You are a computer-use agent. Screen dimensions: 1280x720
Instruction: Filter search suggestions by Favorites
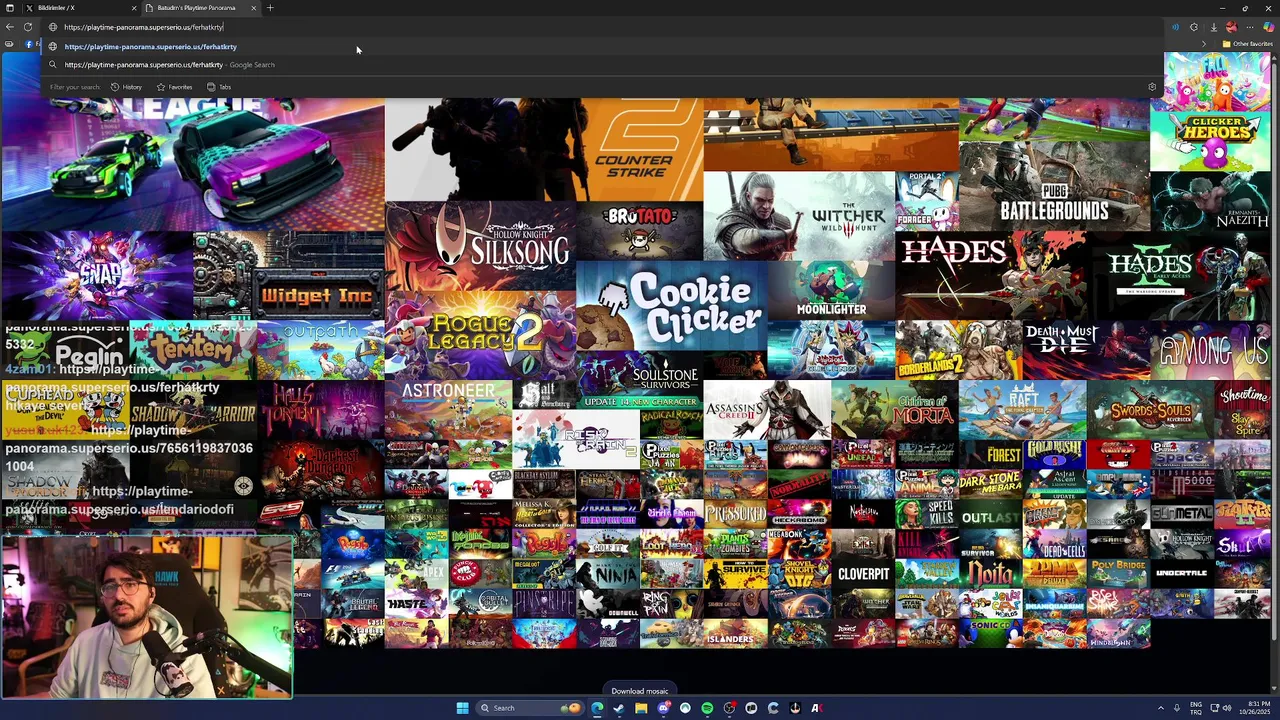[174, 87]
